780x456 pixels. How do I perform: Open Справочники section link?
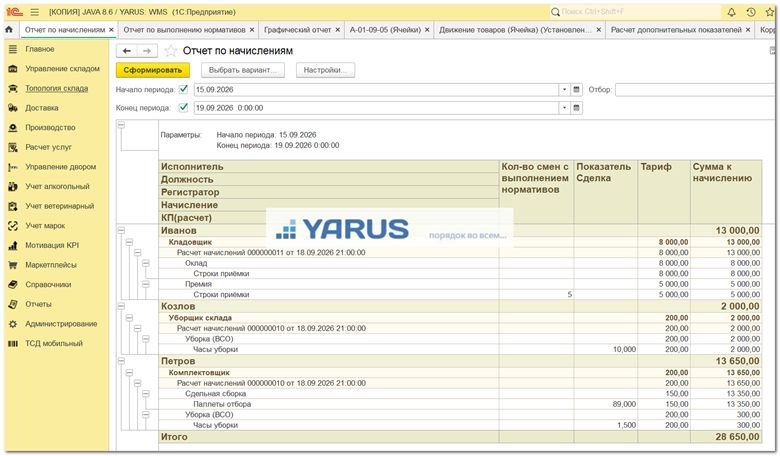48,284
